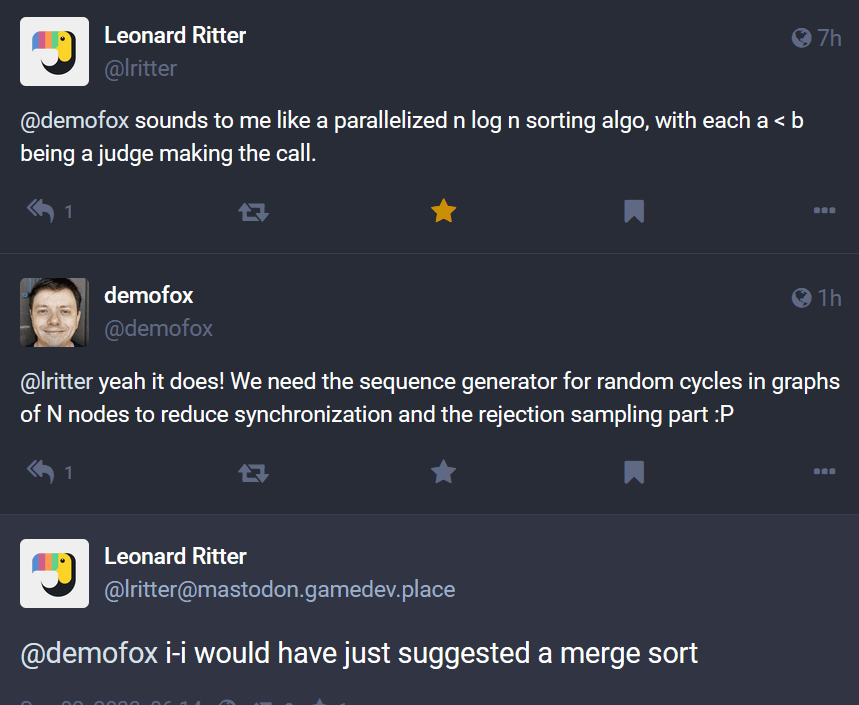This screenshot has width=859, height=705.
Task: Open the @demofox mention in first post
Action: coord(75,121)
